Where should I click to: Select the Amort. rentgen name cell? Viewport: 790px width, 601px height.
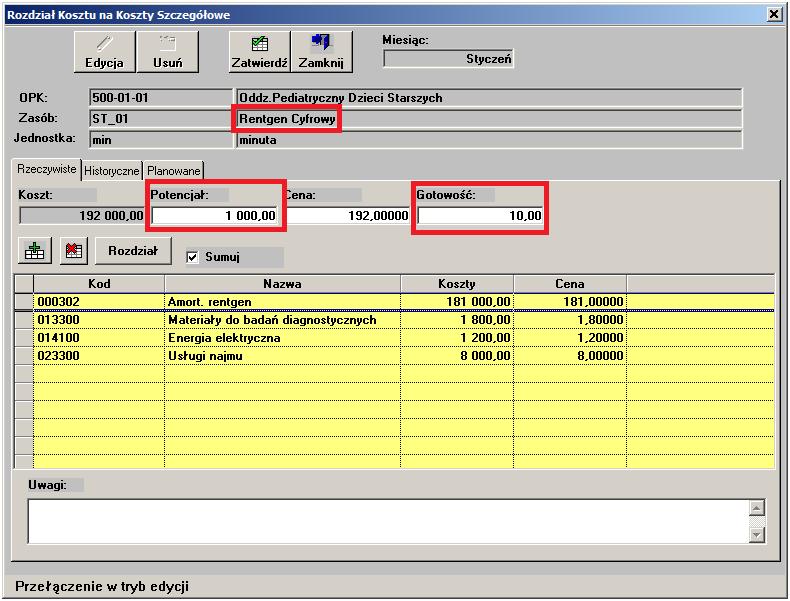[283, 302]
